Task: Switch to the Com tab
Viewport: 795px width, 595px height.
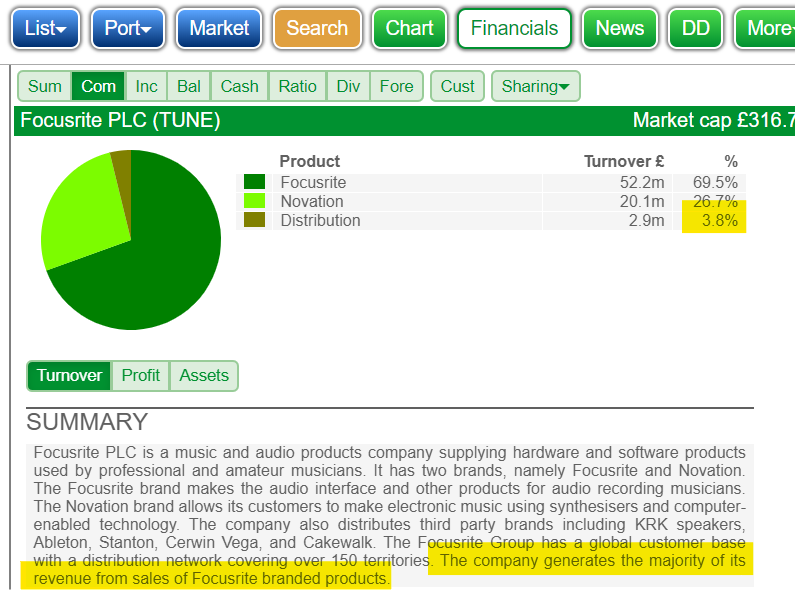Action: click(98, 86)
